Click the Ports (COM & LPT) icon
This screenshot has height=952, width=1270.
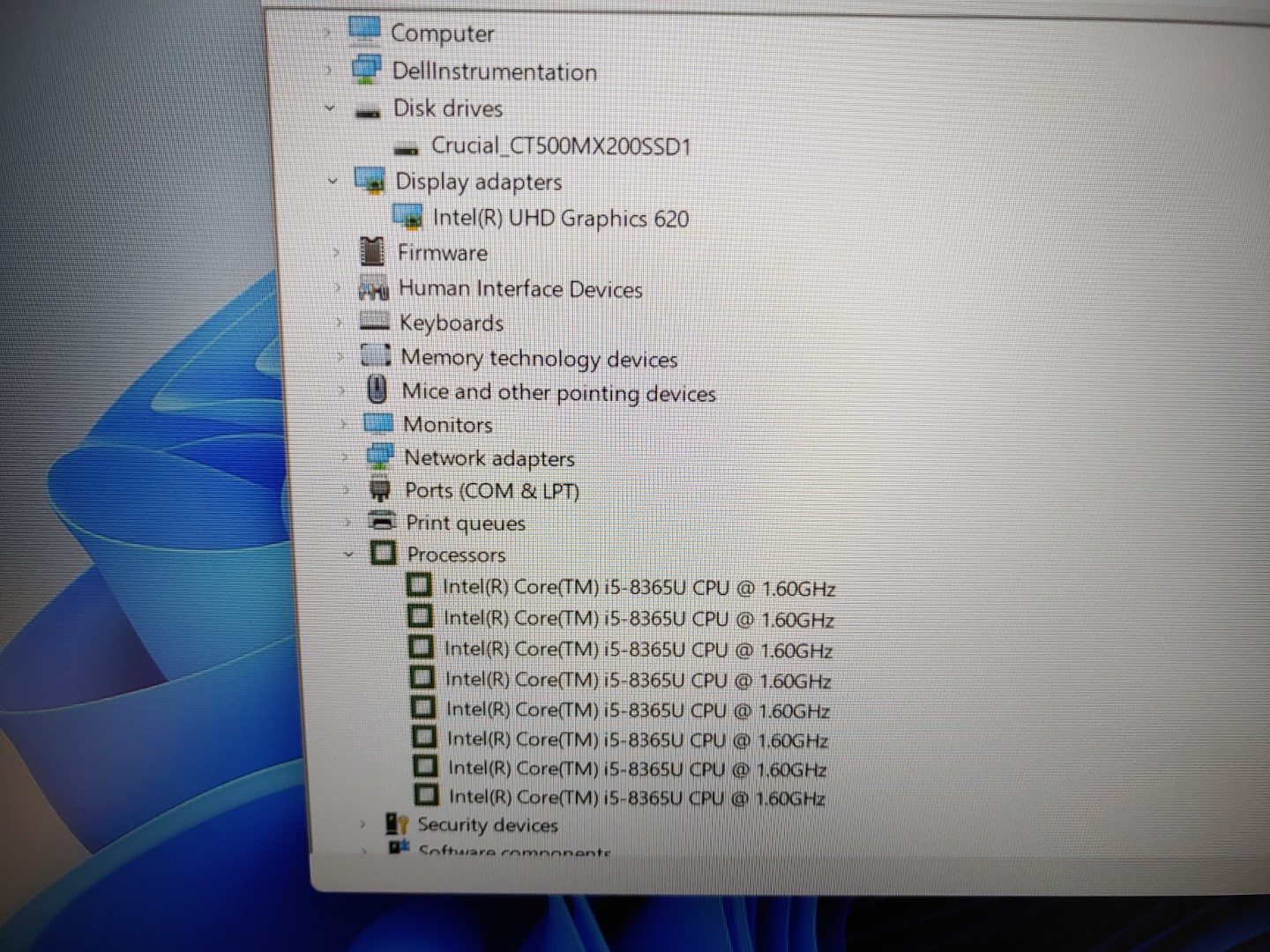tap(380, 489)
